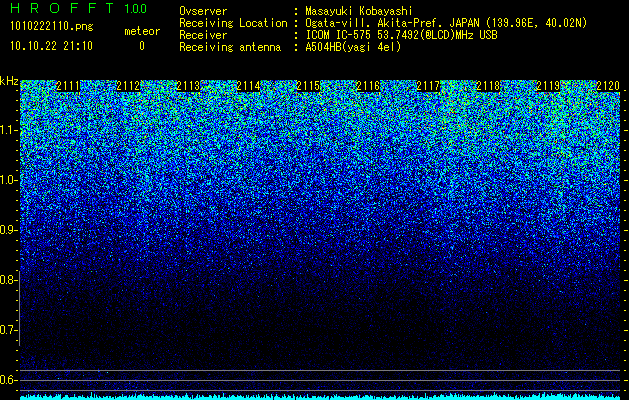The width and height of the screenshot is (629, 400).
Task: Click the 2113 time marker
Action: click(188, 86)
